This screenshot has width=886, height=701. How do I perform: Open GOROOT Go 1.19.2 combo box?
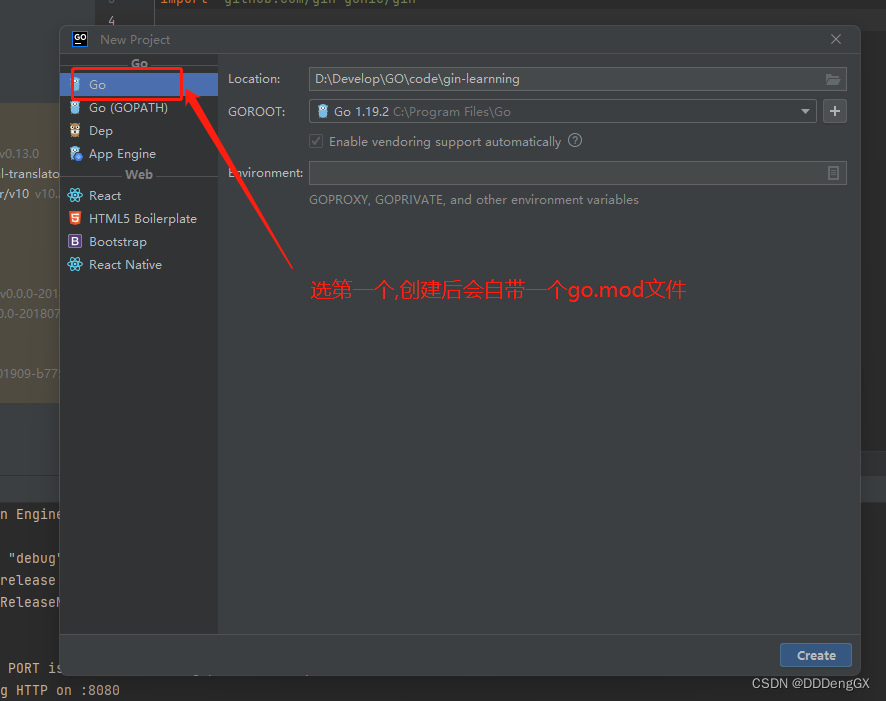point(562,111)
